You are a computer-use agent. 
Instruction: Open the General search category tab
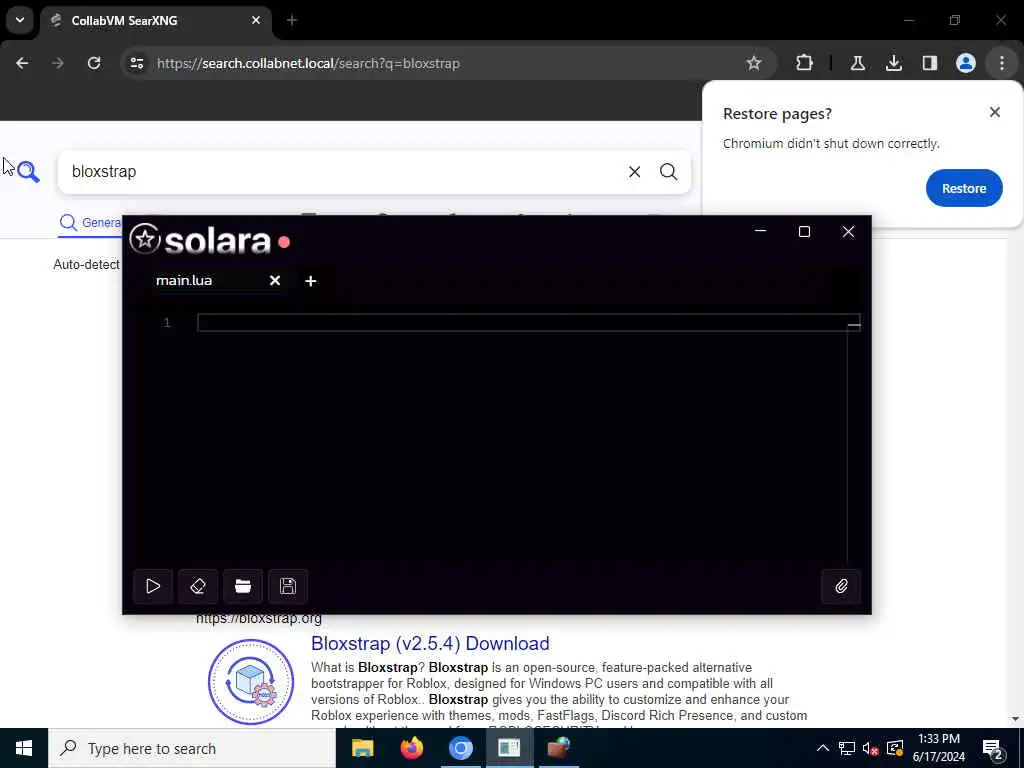(x=91, y=223)
